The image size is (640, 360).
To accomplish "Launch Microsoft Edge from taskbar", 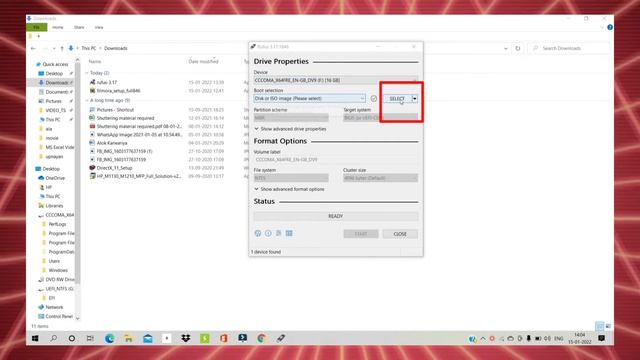I will tap(109, 338).
